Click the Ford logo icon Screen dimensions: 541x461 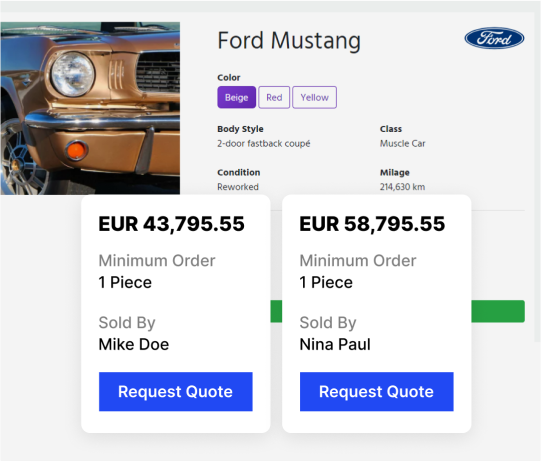tap(494, 38)
